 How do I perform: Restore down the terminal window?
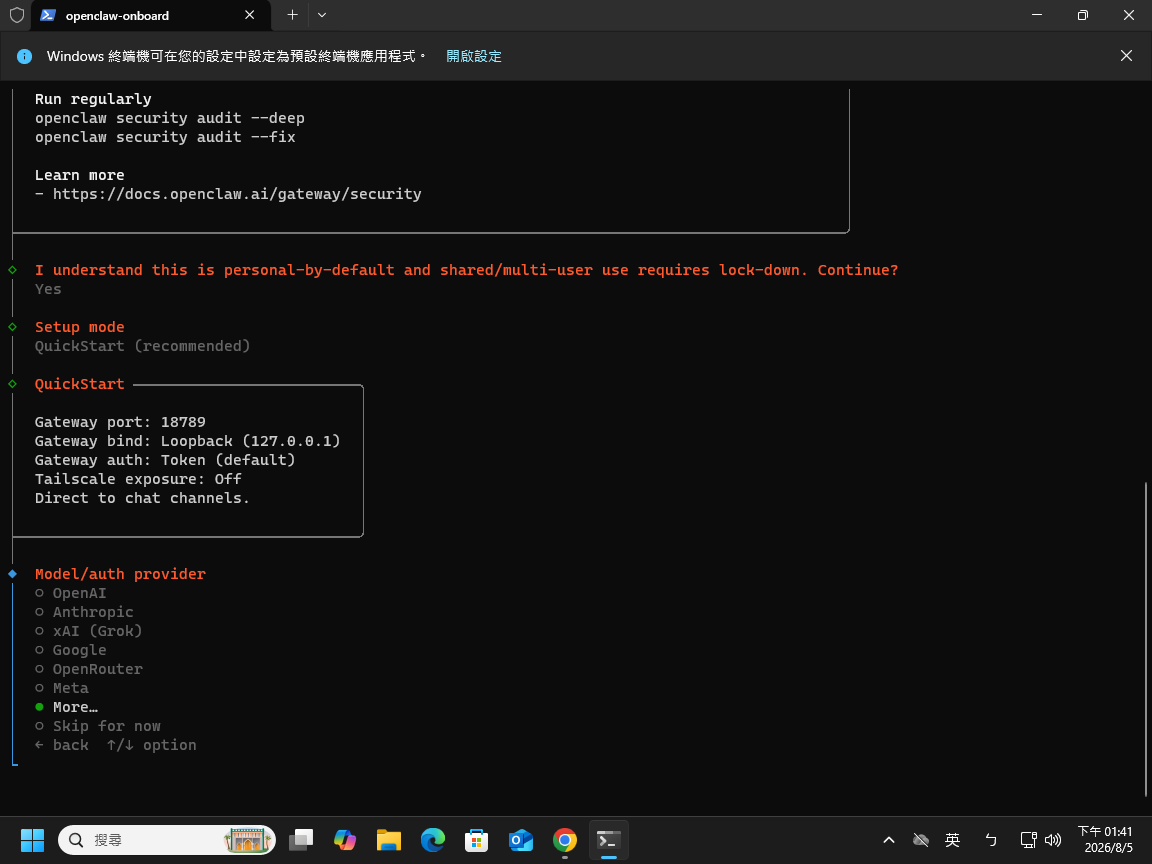[x=1082, y=15]
